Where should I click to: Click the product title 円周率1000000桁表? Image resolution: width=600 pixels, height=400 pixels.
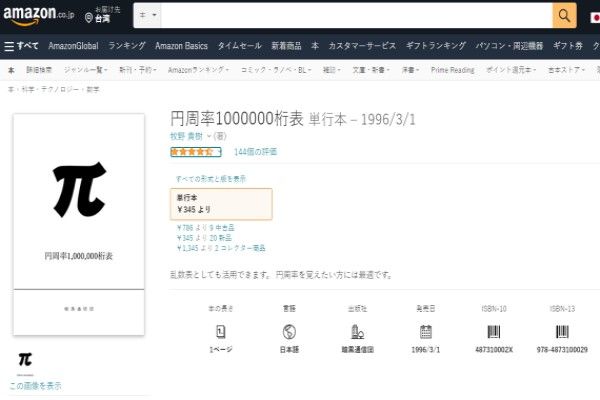237,119
